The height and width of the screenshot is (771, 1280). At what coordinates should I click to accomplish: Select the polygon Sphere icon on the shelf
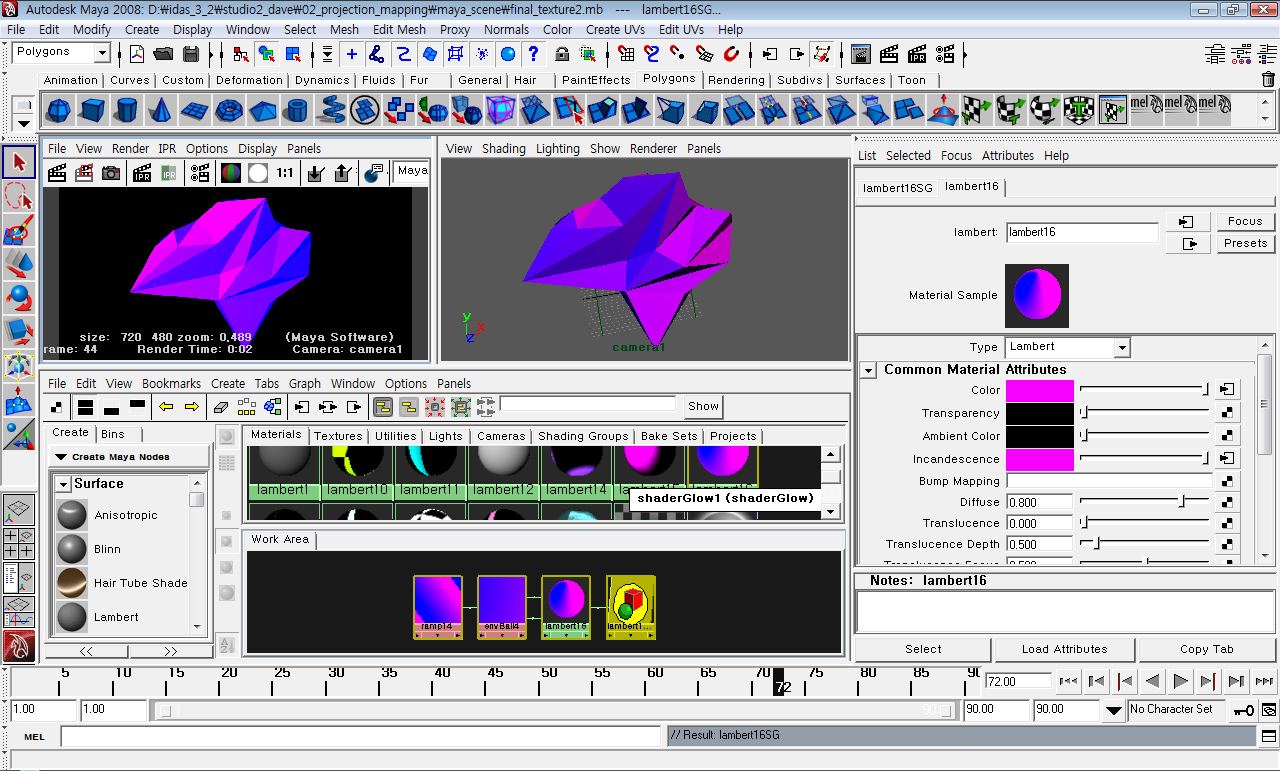[58, 110]
